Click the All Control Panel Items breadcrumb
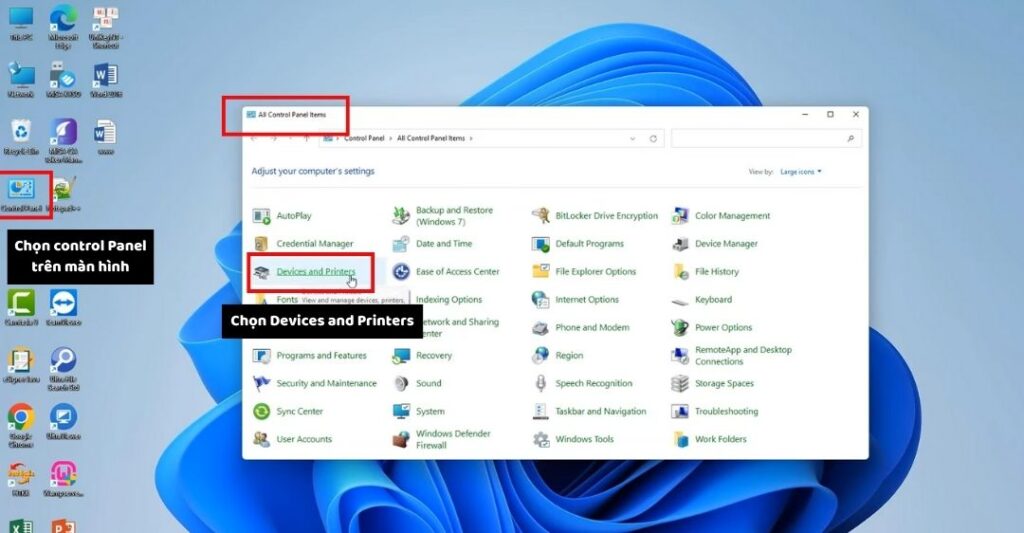This screenshot has width=1024, height=533. 432,139
